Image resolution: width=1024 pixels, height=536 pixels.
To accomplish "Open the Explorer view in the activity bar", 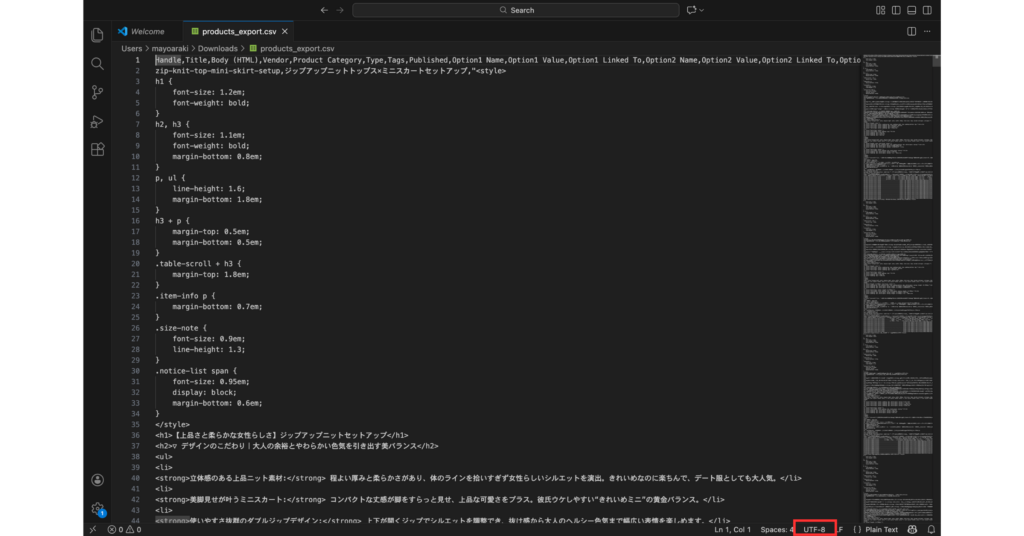I will pyautogui.click(x=97, y=35).
